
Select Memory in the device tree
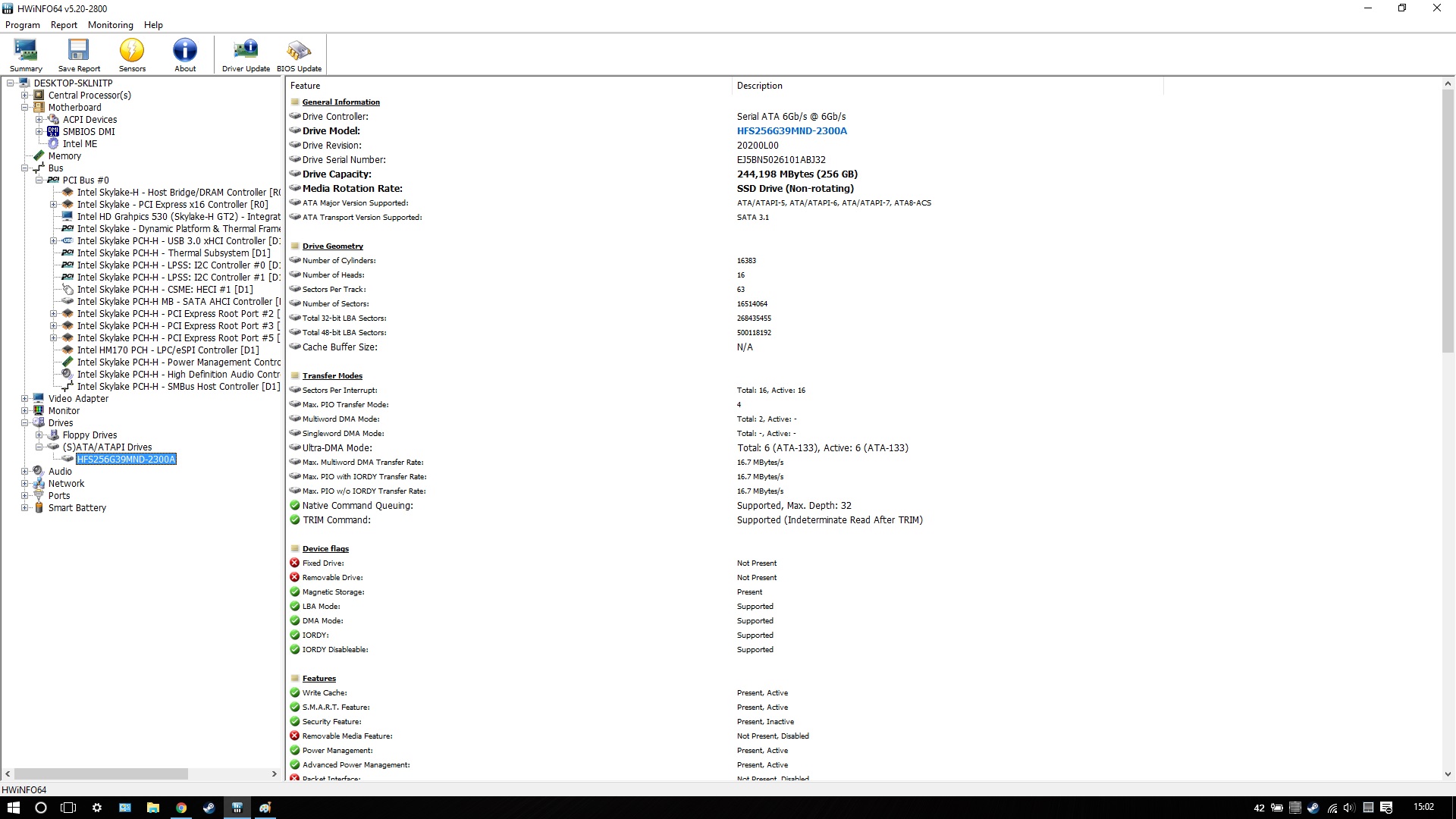click(x=64, y=156)
